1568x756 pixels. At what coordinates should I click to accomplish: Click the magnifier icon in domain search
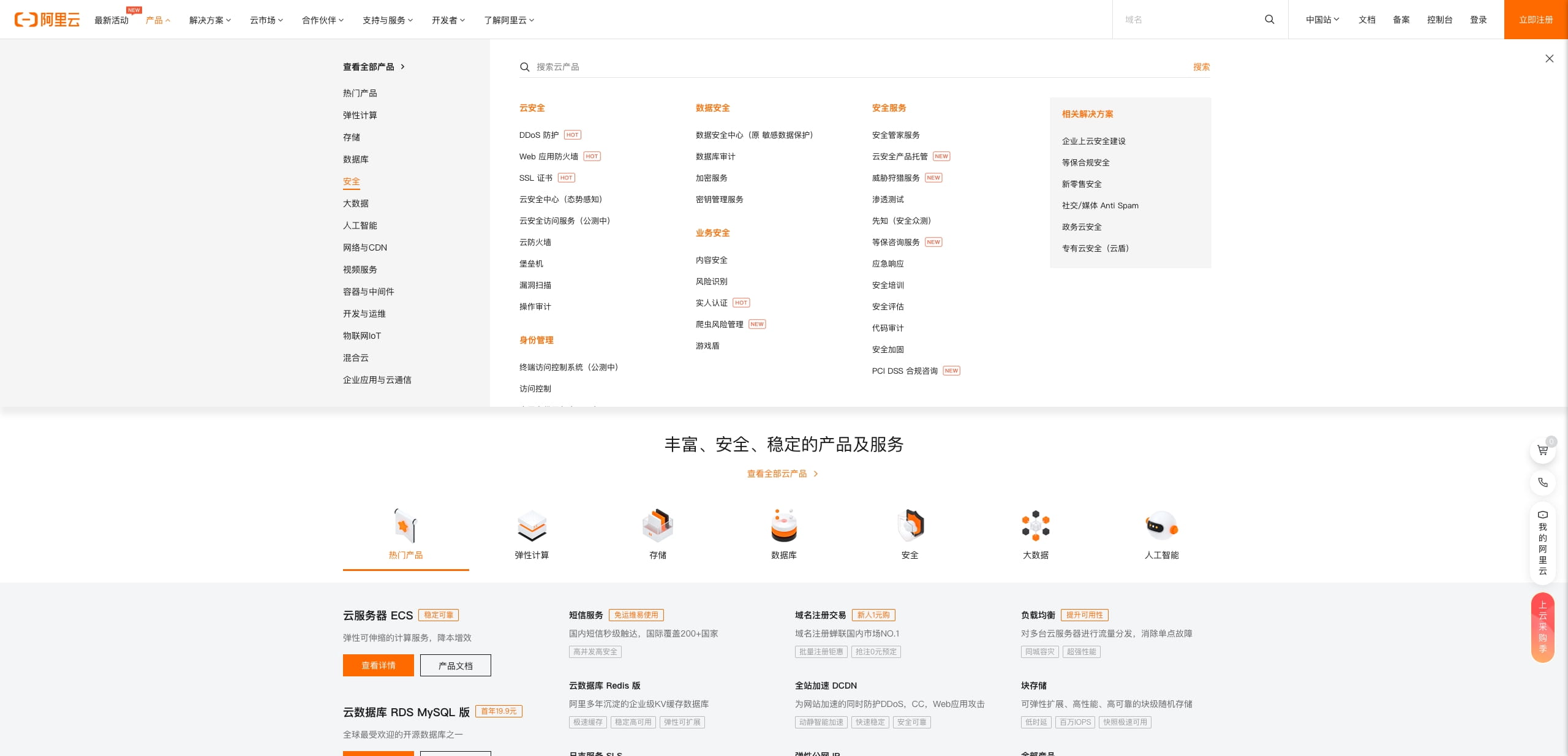[x=1270, y=20]
